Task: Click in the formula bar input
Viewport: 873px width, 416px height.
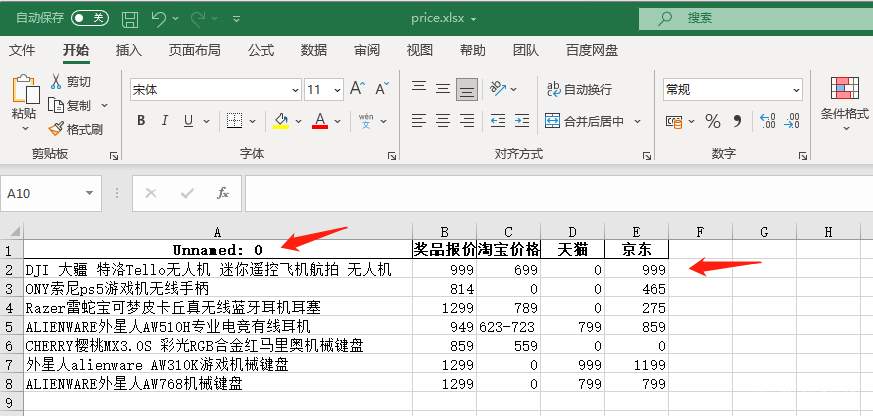Action: tap(559, 193)
